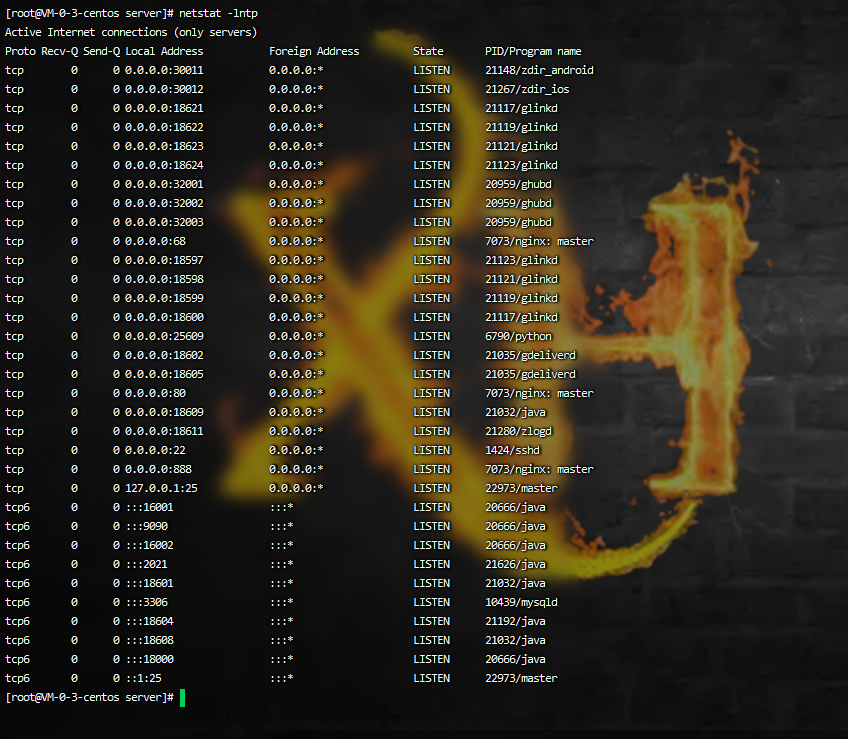Click the :::9090 local address
Image resolution: width=848 pixels, height=739 pixels.
click(x=146, y=526)
